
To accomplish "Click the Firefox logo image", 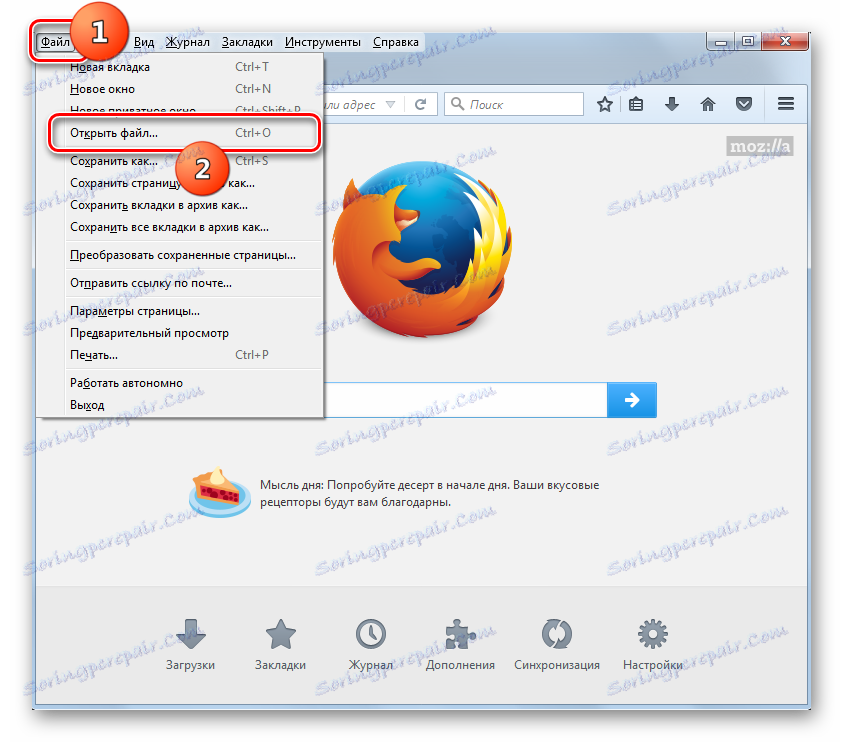I will pos(422,249).
